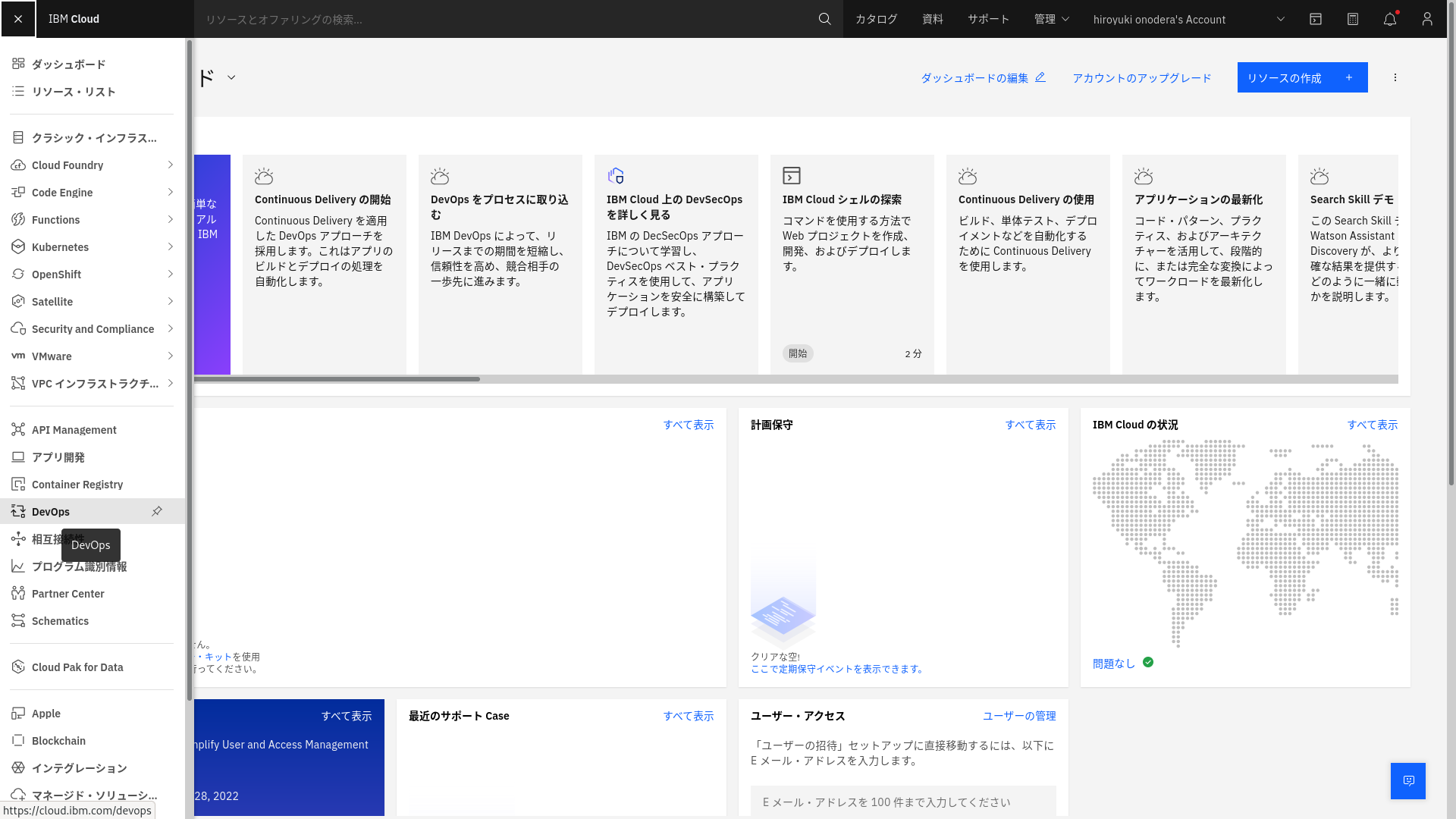The image size is (1456, 819).
Task: Open the サポート menu
Action: pyautogui.click(x=988, y=19)
